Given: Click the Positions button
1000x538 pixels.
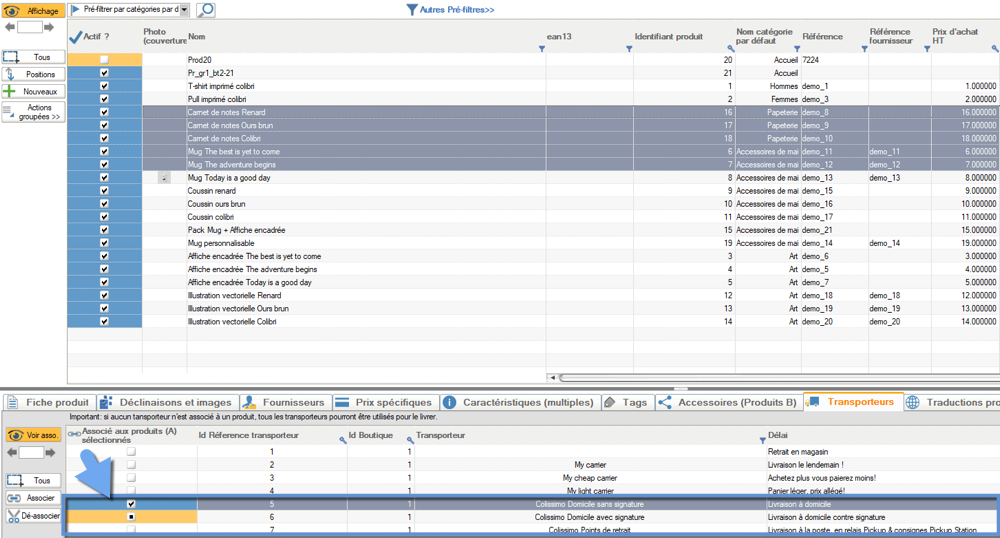Looking at the screenshot, I should (x=34, y=74).
